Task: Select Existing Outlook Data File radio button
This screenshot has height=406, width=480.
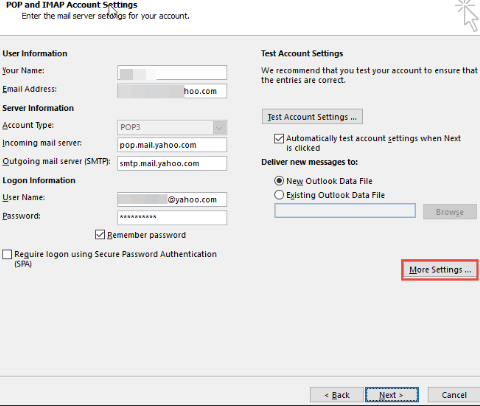Action: [x=279, y=195]
